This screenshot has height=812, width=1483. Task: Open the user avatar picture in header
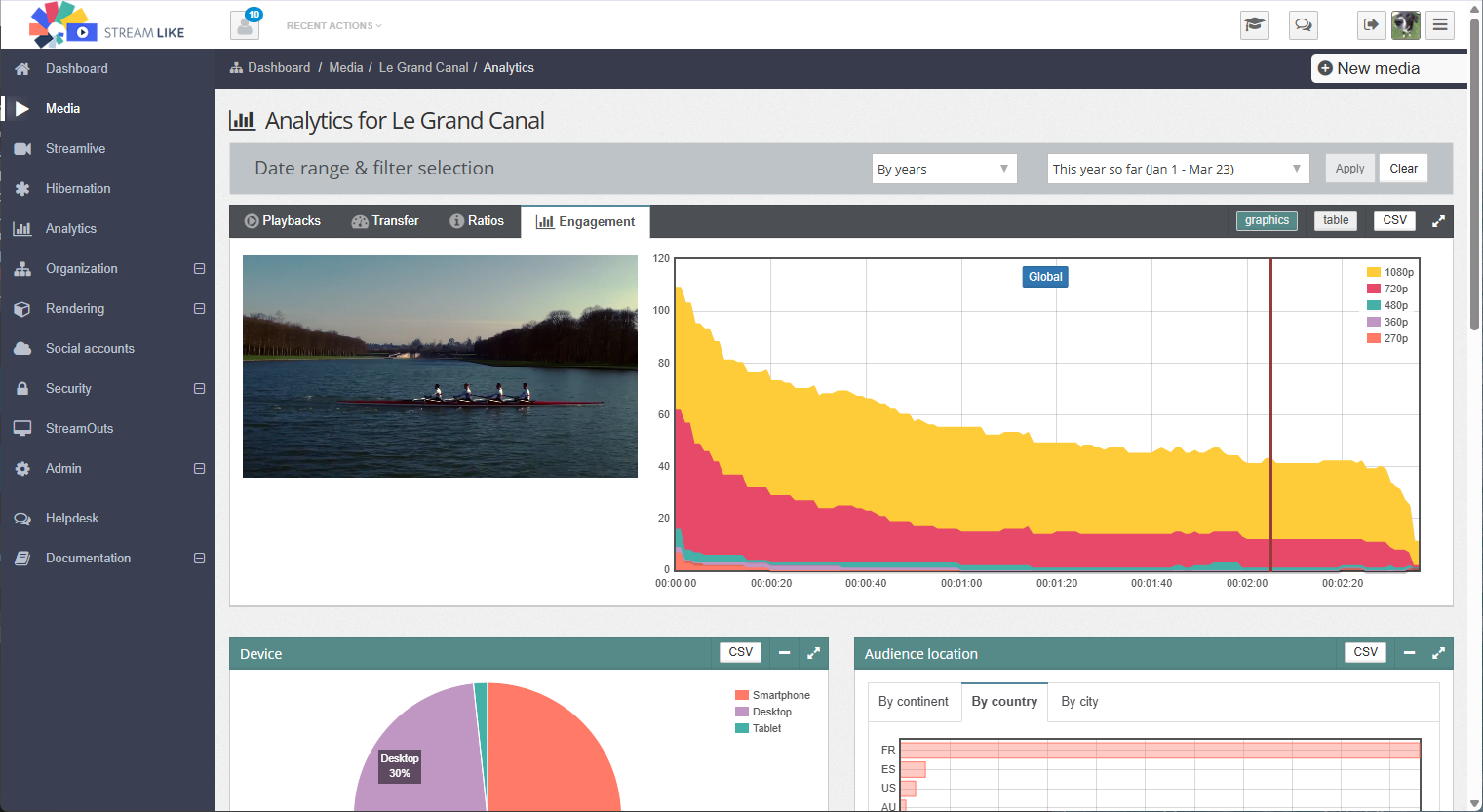tap(1406, 25)
